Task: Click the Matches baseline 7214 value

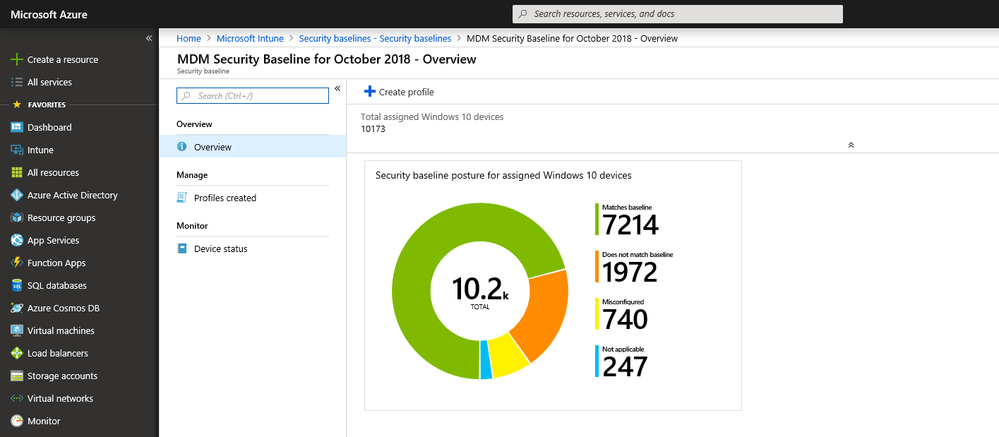Action: (x=630, y=225)
